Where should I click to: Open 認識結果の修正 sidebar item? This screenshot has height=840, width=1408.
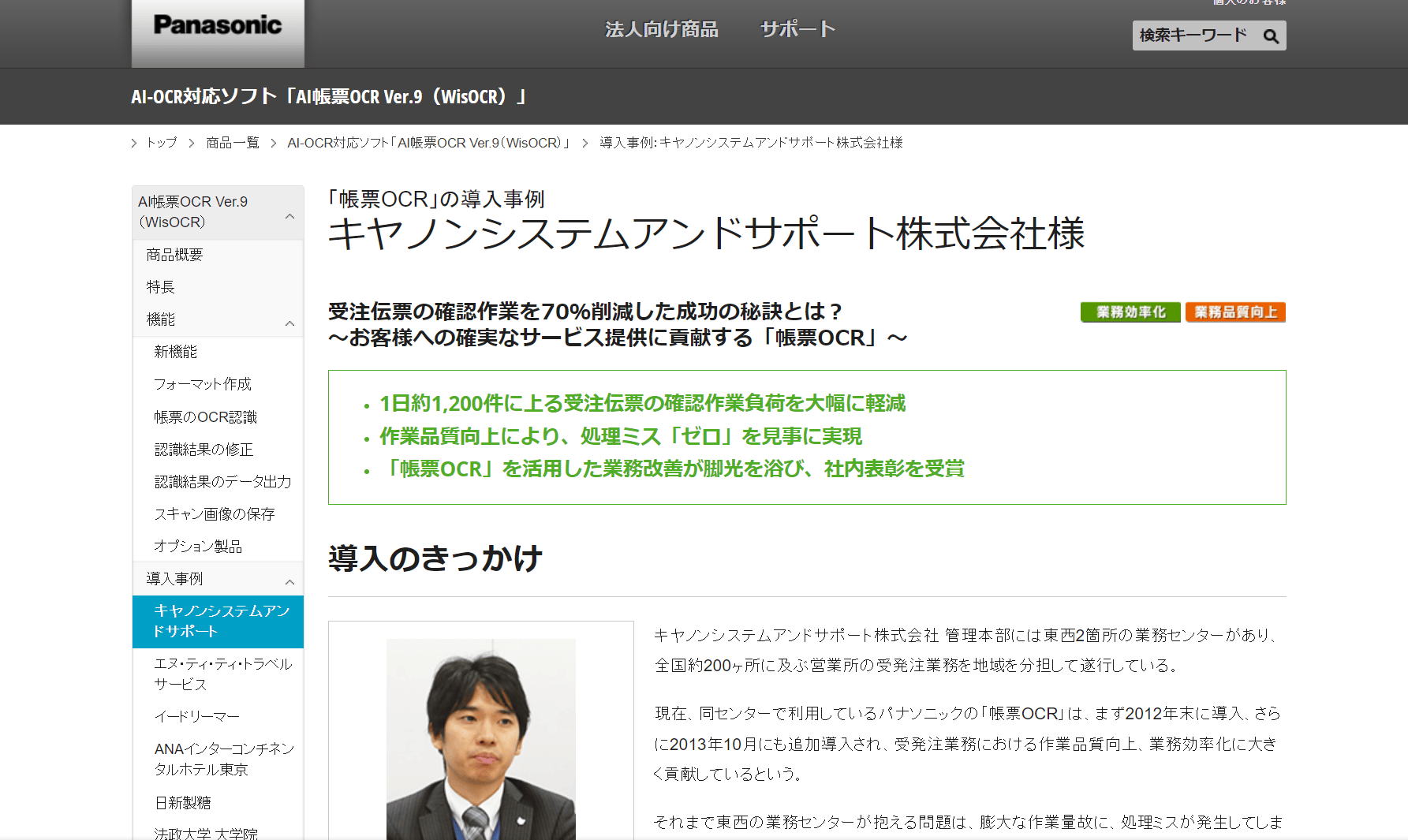(x=204, y=450)
